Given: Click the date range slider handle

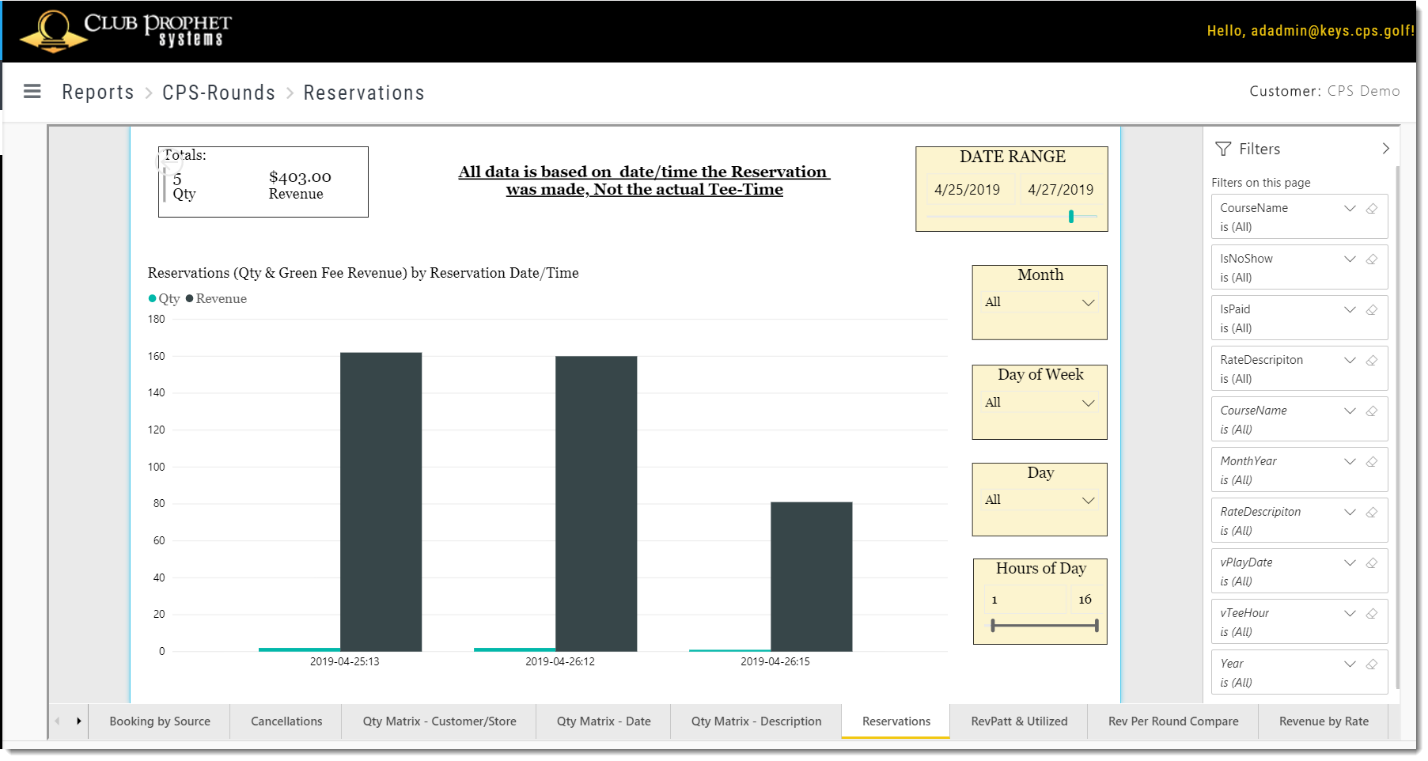Looking at the screenshot, I should click(x=1071, y=216).
